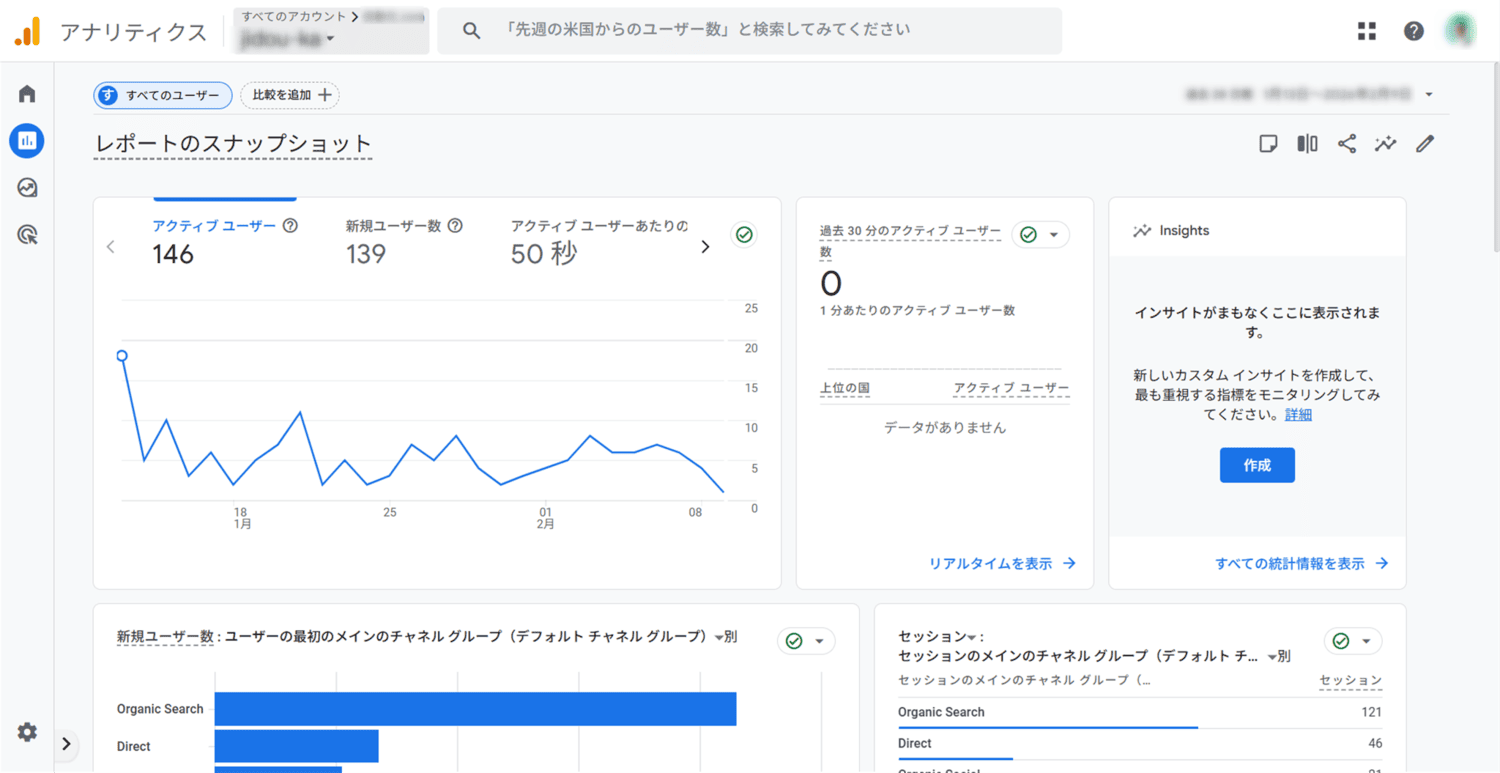Screen dimensions: 1500x773
Task: Click the analytics search input field
Action: pos(750,31)
